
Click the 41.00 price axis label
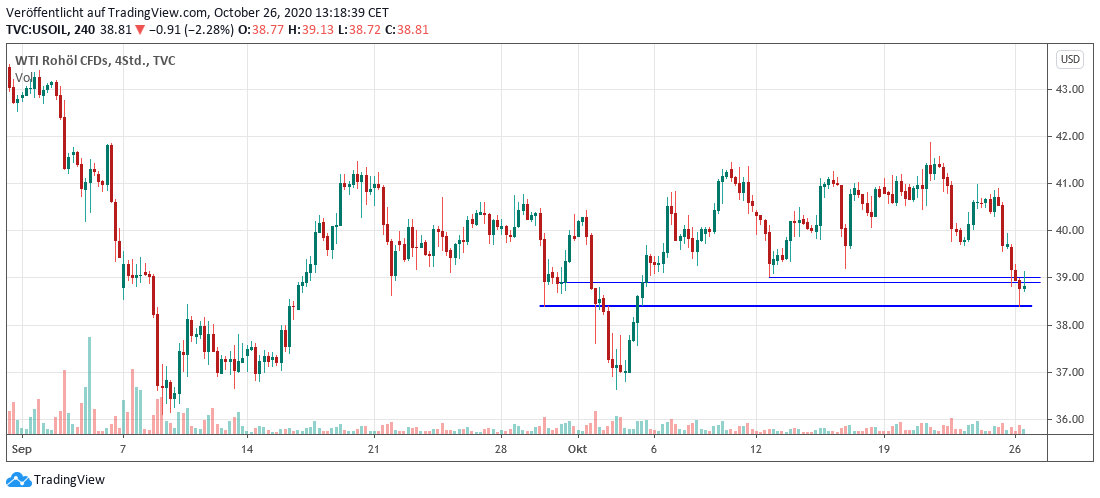click(x=1070, y=183)
